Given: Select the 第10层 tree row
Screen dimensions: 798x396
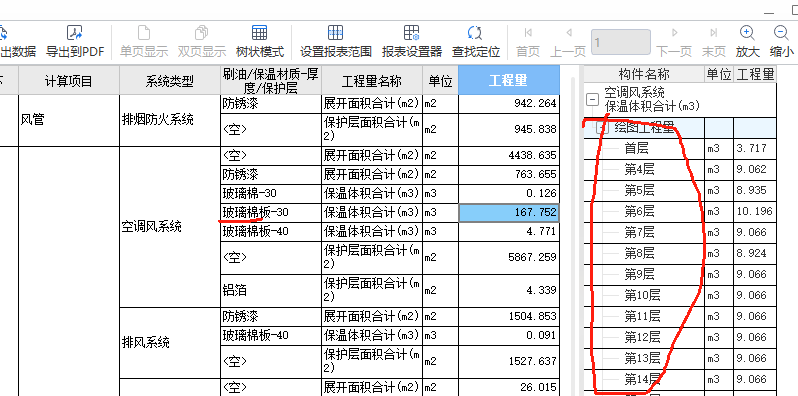Looking at the screenshot, I should click(x=680, y=295).
